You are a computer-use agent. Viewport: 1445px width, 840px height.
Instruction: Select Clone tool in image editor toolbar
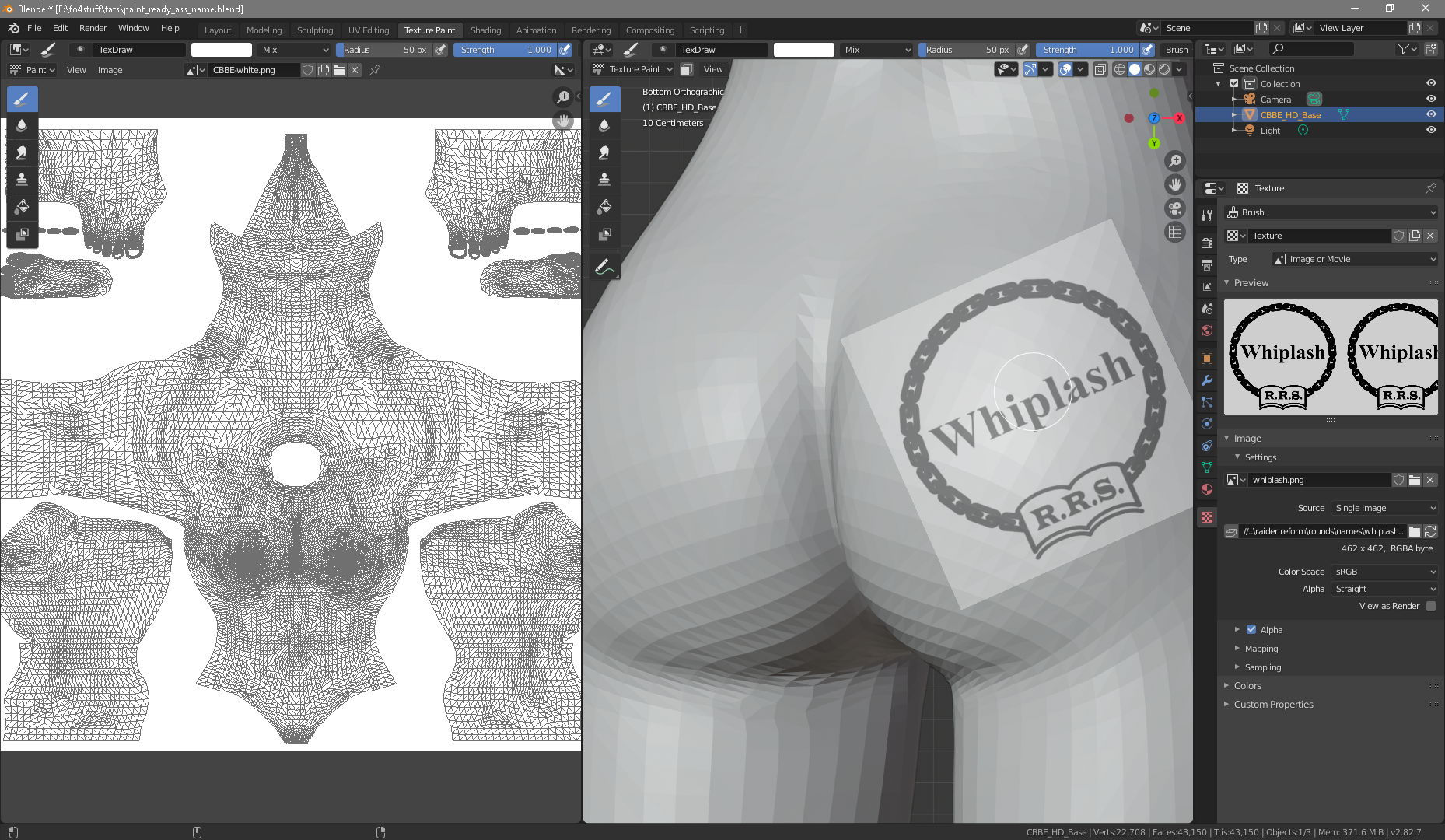[x=22, y=180]
